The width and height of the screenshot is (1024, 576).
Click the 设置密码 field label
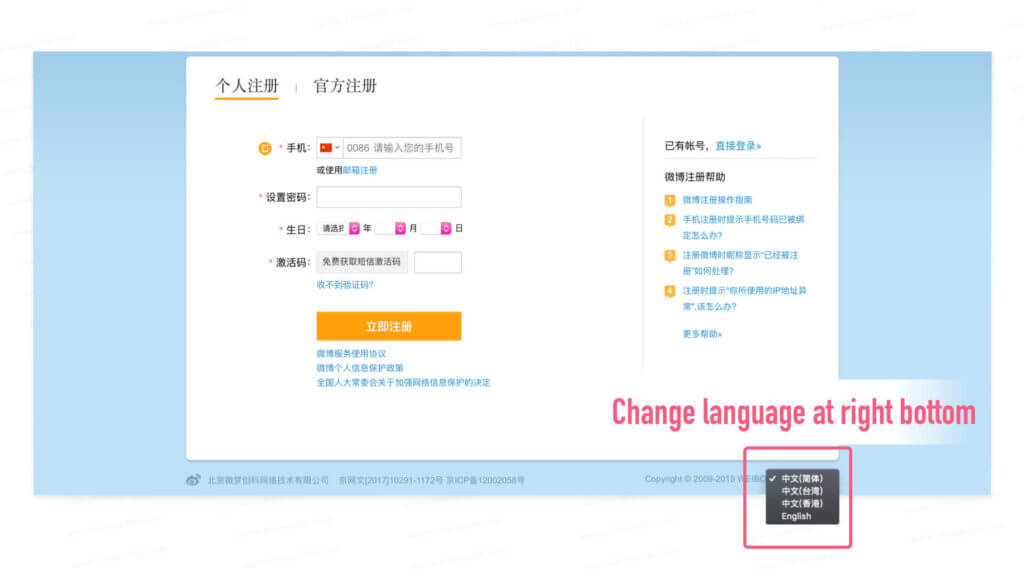(x=287, y=197)
